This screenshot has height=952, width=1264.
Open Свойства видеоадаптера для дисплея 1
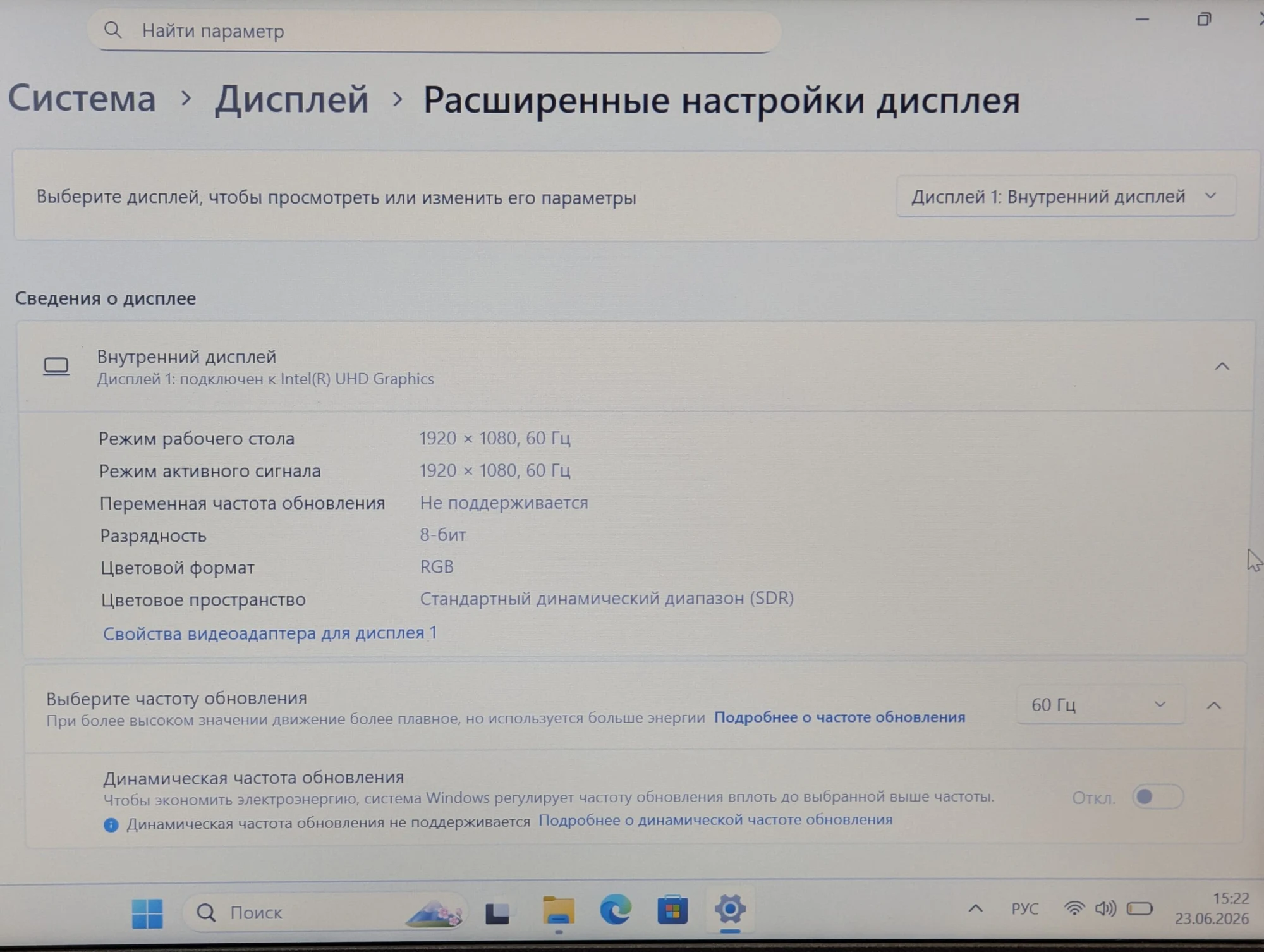click(x=270, y=633)
